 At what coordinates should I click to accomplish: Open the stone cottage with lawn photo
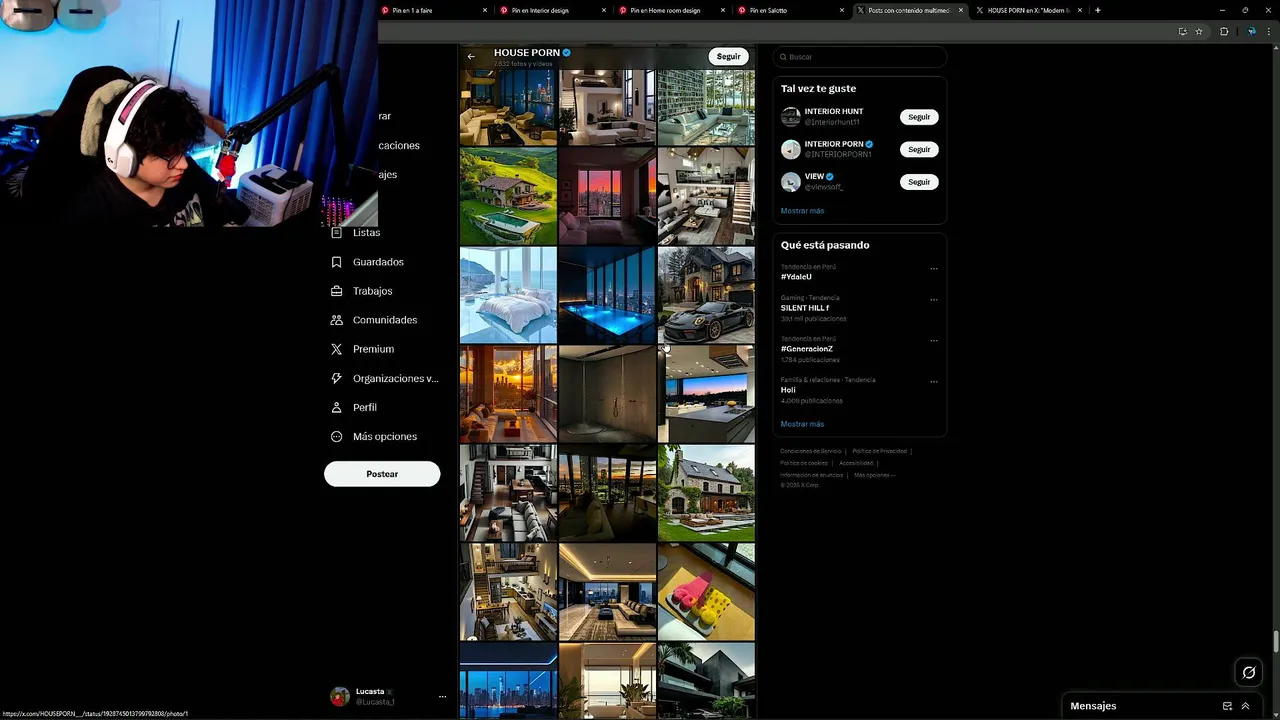pos(706,493)
